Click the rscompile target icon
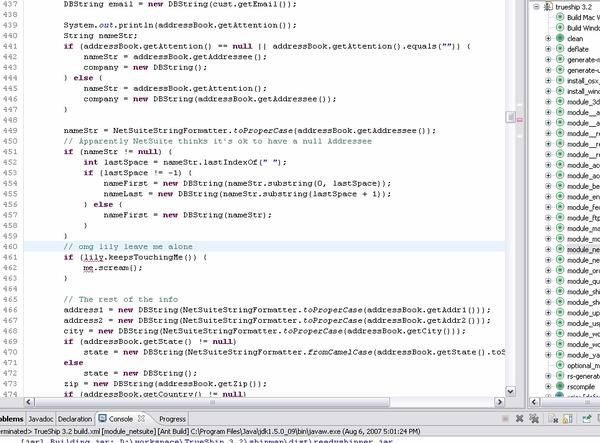This screenshot has height=443, width=600. coord(559,385)
